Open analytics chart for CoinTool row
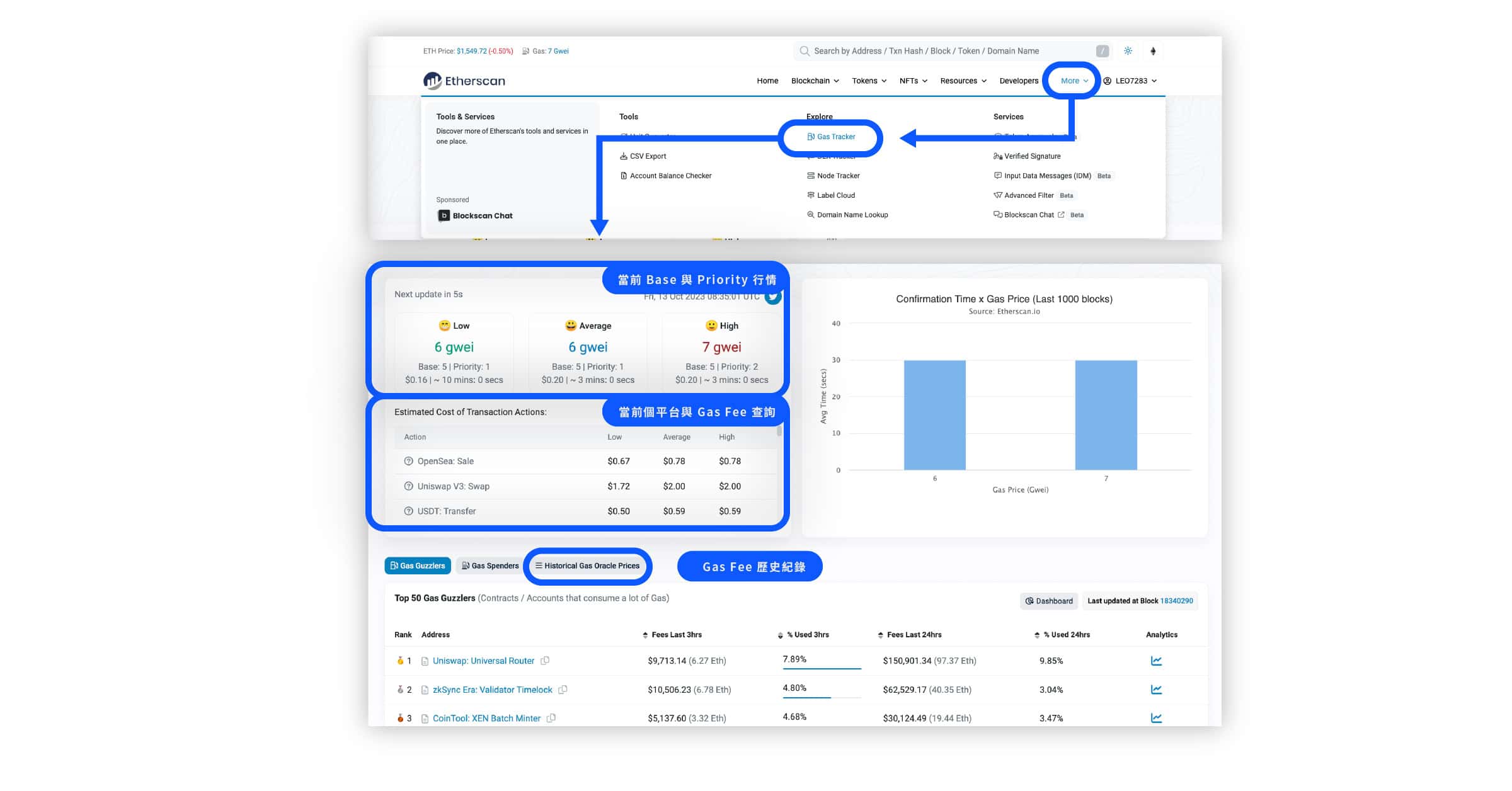 pyautogui.click(x=1156, y=718)
